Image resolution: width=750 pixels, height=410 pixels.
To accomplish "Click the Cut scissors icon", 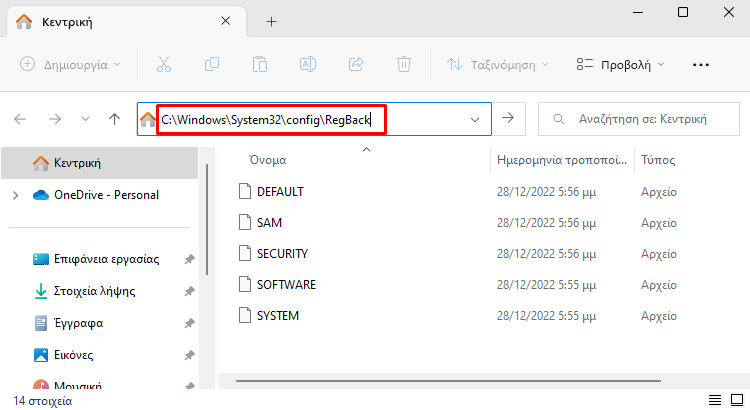I will pos(164,64).
